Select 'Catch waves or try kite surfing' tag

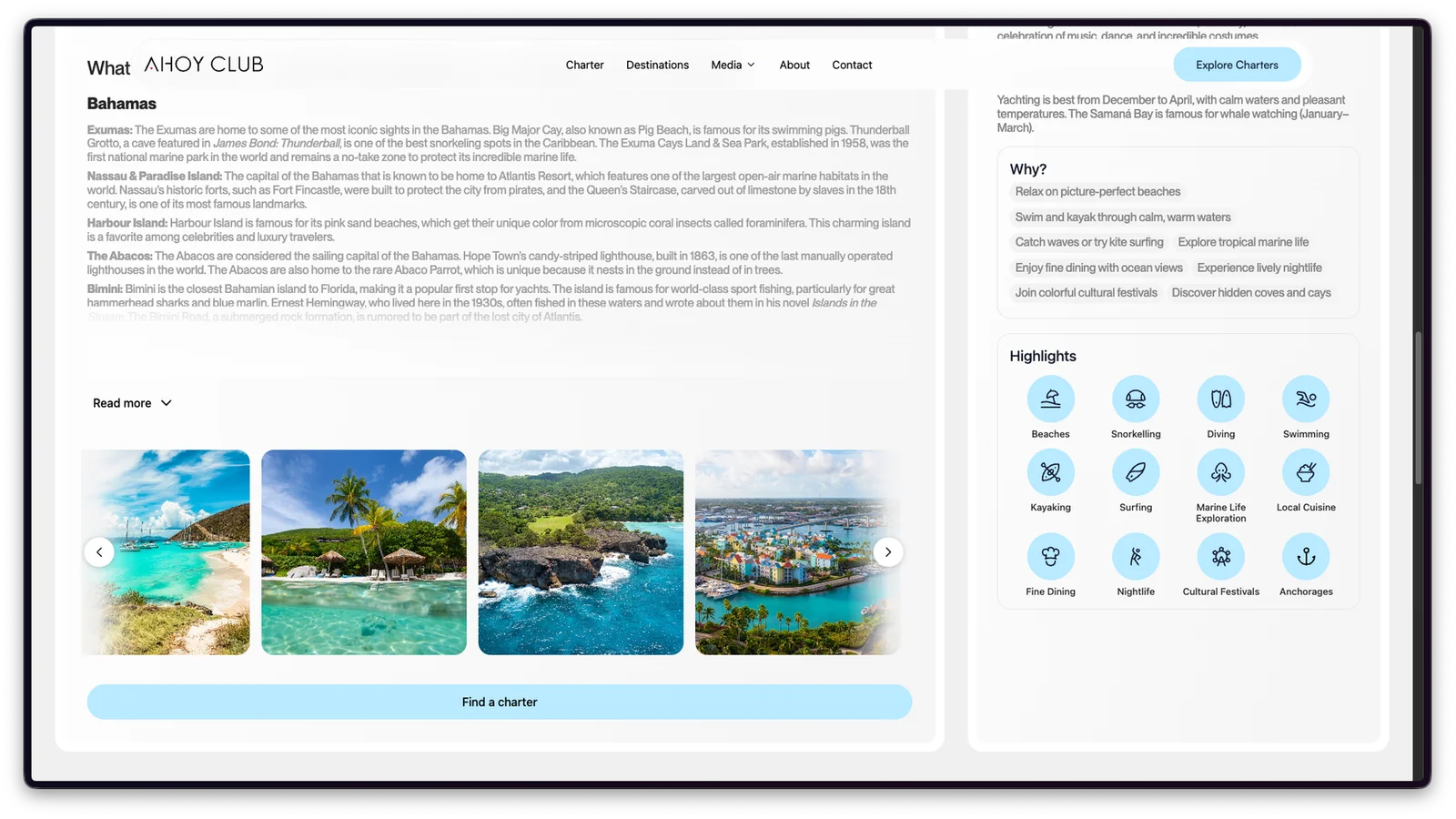click(x=1089, y=242)
